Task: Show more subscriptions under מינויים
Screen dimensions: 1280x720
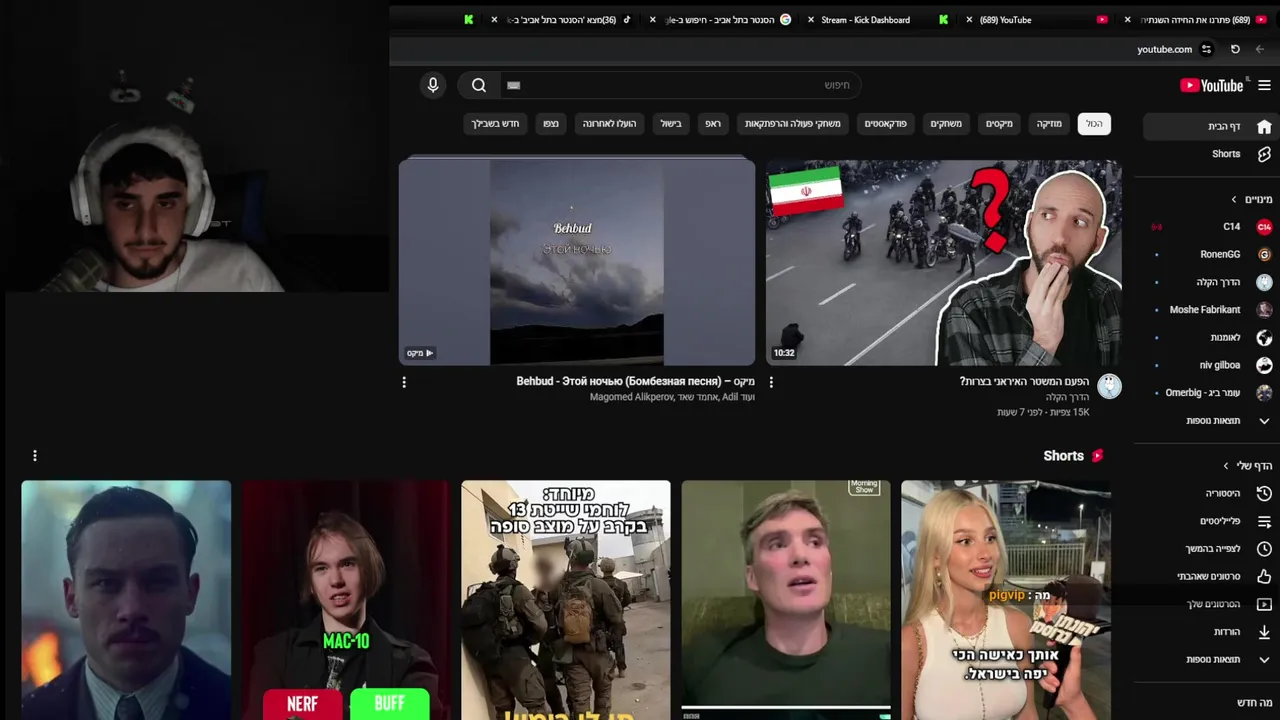Action: point(1209,421)
